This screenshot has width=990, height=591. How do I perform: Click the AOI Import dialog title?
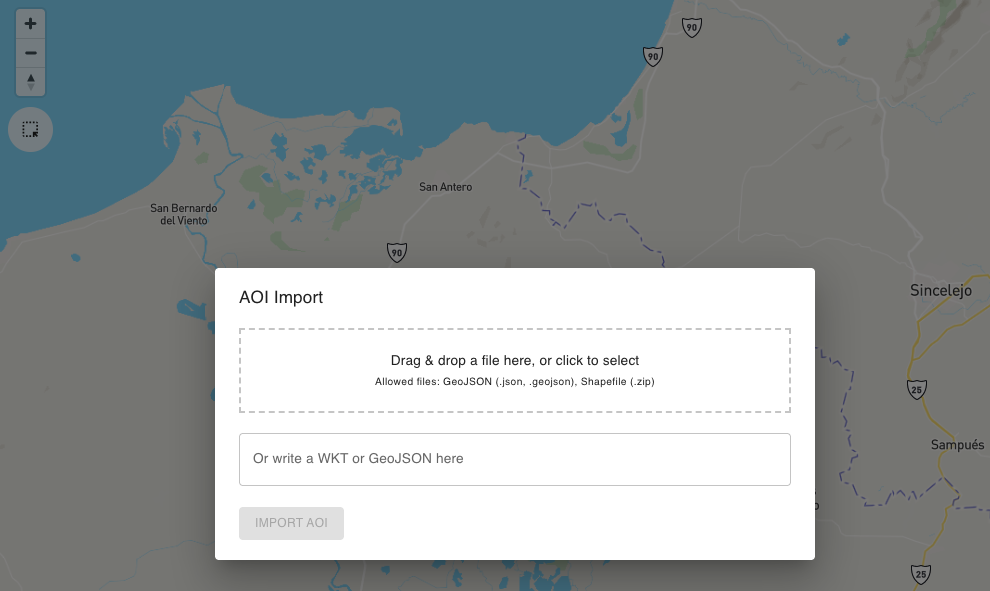pyautogui.click(x=281, y=297)
